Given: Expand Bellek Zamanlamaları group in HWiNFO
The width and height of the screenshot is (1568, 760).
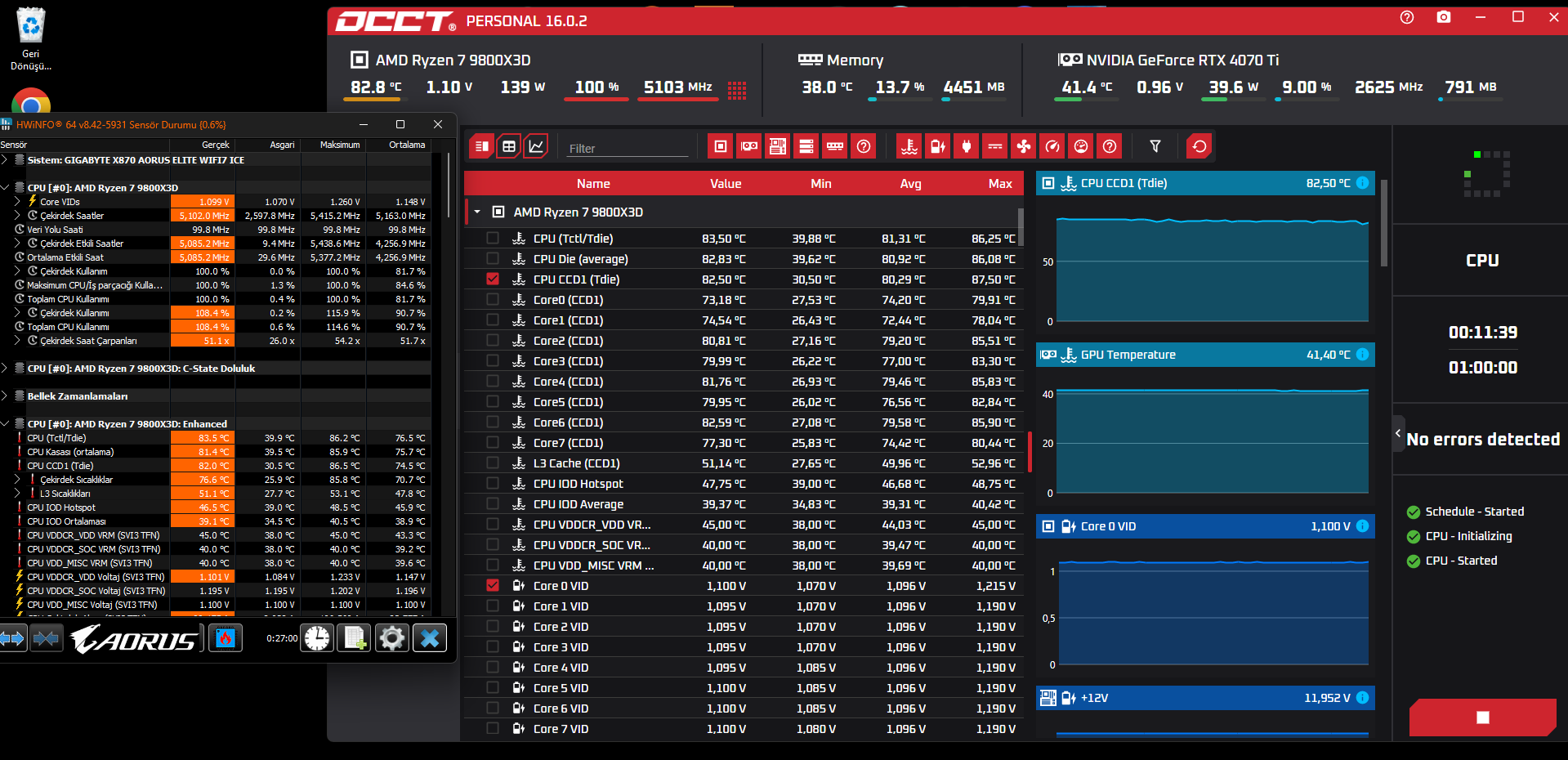Looking at the screenshot, I should click(x=5, y=396).
